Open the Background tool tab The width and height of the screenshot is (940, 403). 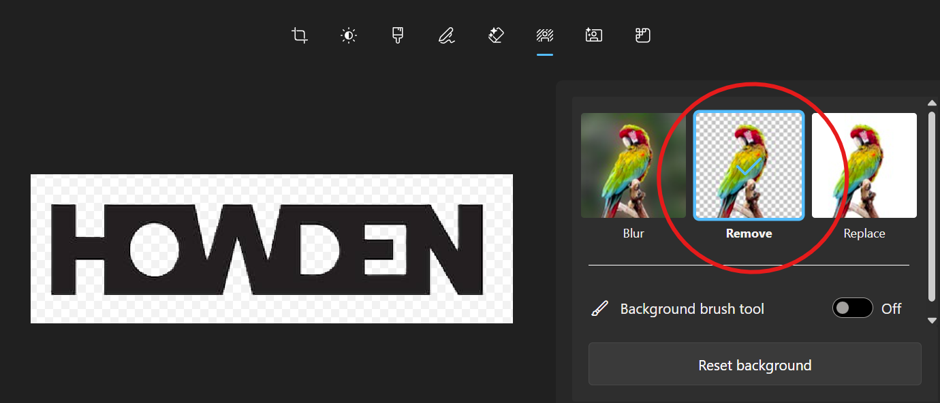(x=544, y=35)
